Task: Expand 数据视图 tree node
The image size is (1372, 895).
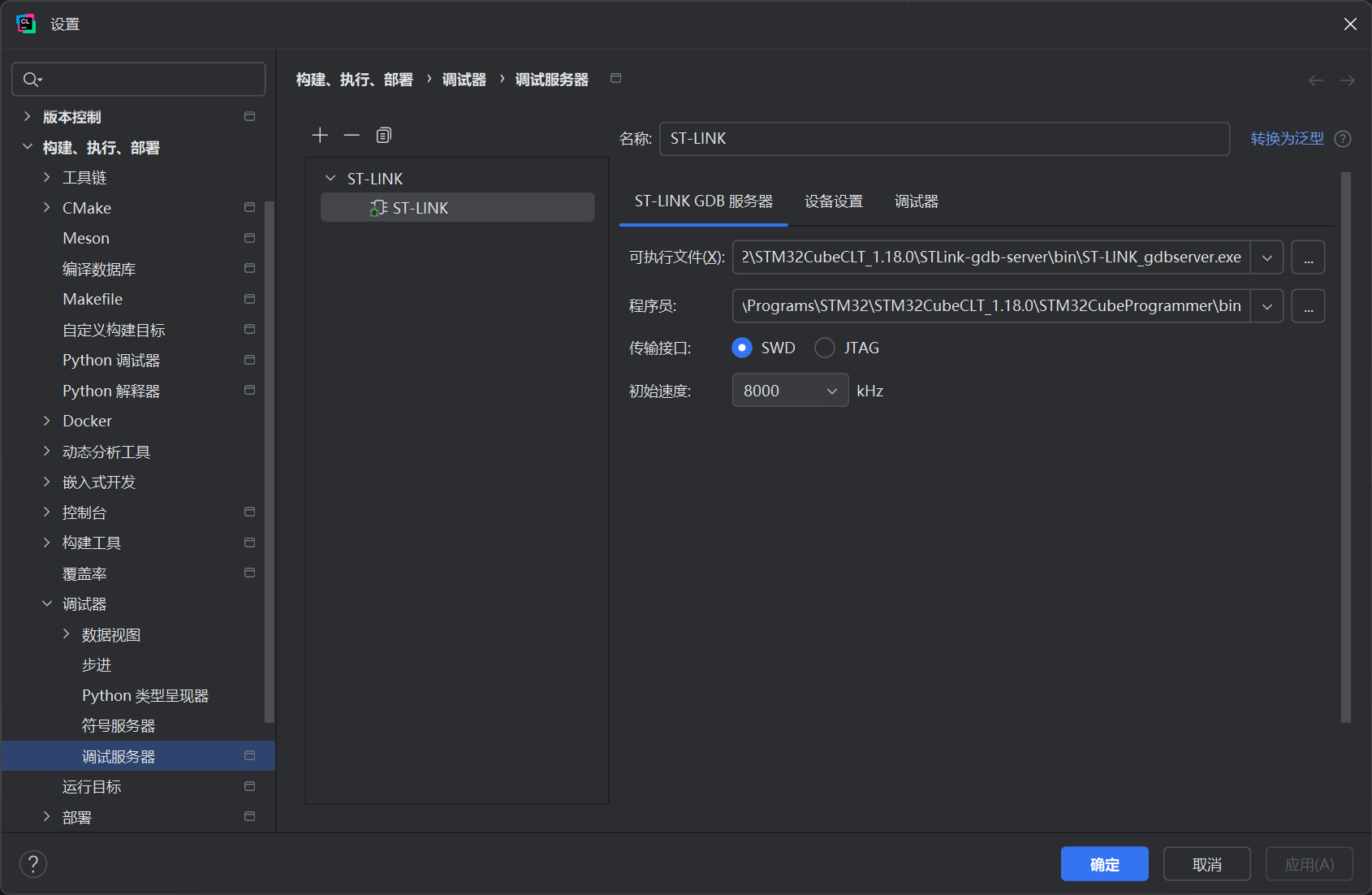Action: [67, 633]
